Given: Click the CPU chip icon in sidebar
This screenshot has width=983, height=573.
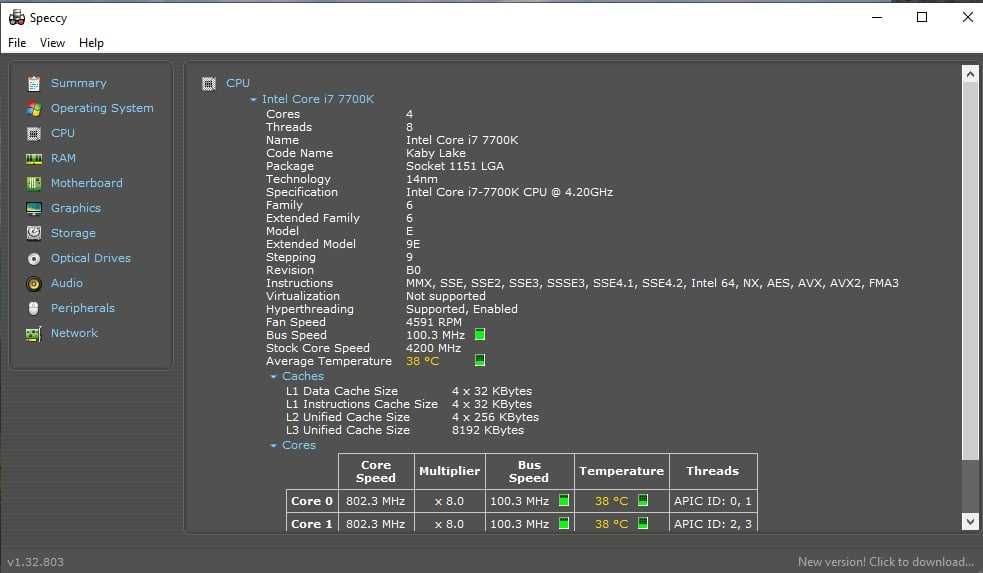Looking at the screenshot, I should pyautogui.click(x=34, y=134).
